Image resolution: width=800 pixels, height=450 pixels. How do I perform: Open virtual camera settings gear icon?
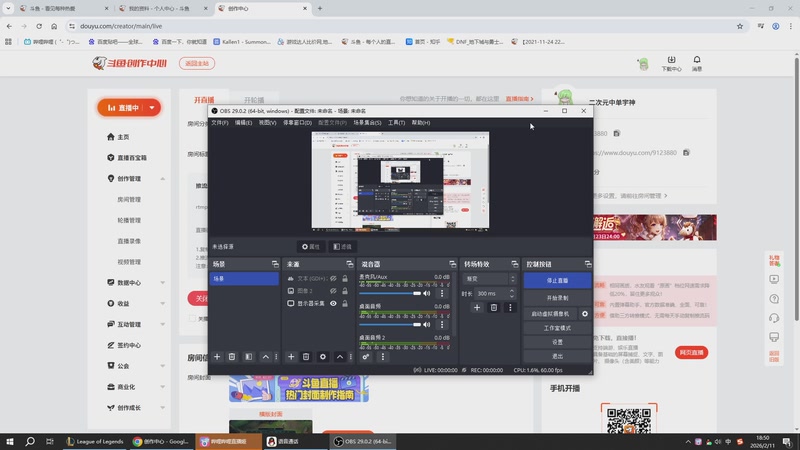pyautogui.click(x=585, y=314)
